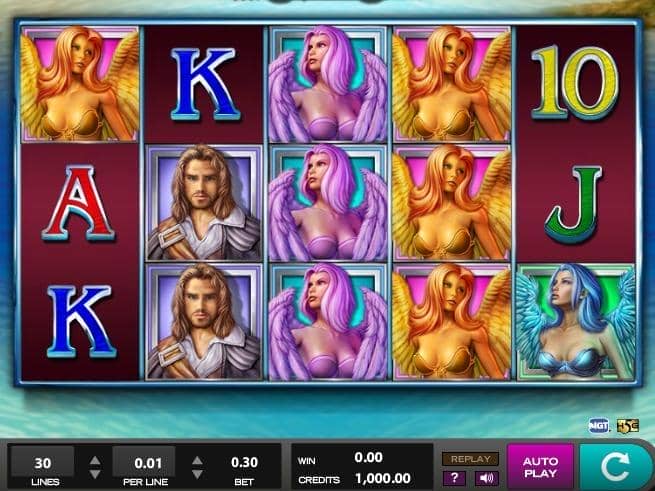Lower the per line bet with down arrow
Viewport: 655px width, 491px height.
197,474
